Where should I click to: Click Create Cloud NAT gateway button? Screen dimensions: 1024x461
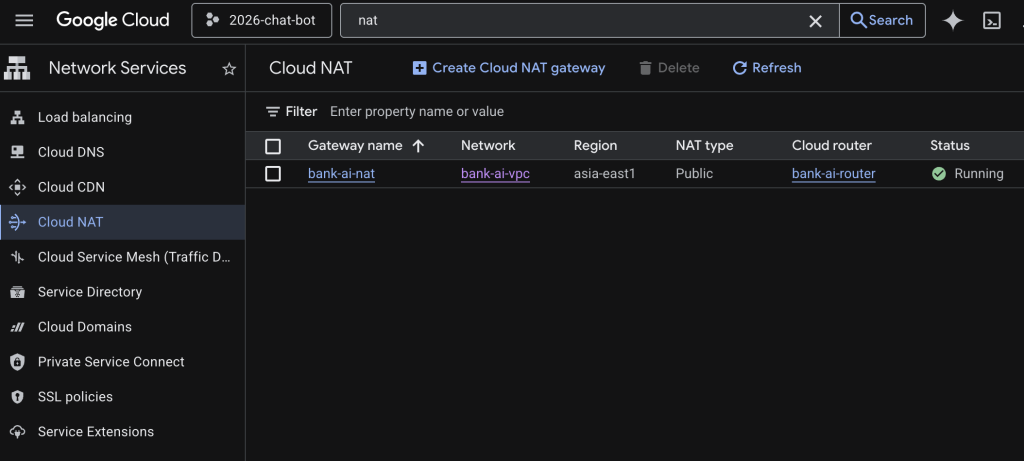(509, 68)
